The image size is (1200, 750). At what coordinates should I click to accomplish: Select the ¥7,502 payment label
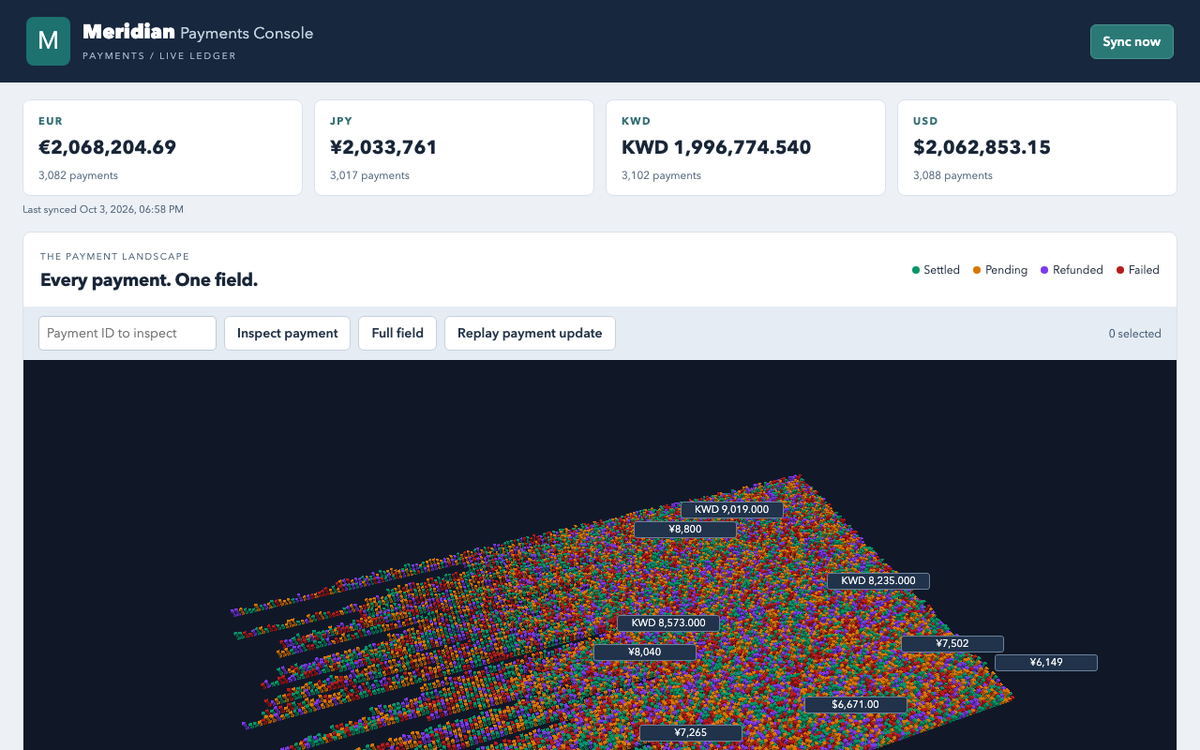[x=952, y=643]
